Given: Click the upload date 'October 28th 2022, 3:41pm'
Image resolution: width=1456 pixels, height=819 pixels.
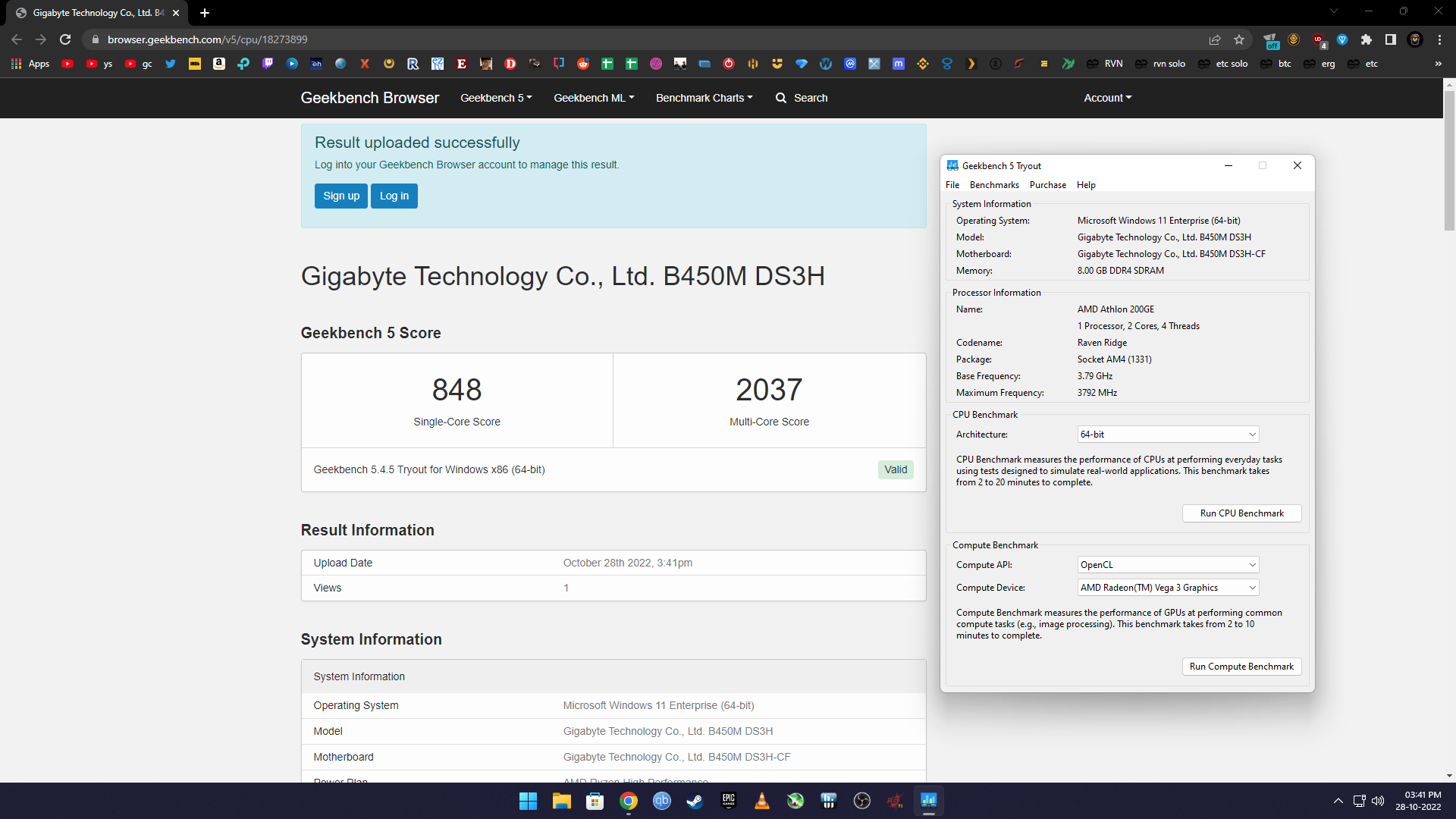Looking at the screenshot, I should pyautogui.click(x=628, y=563).
